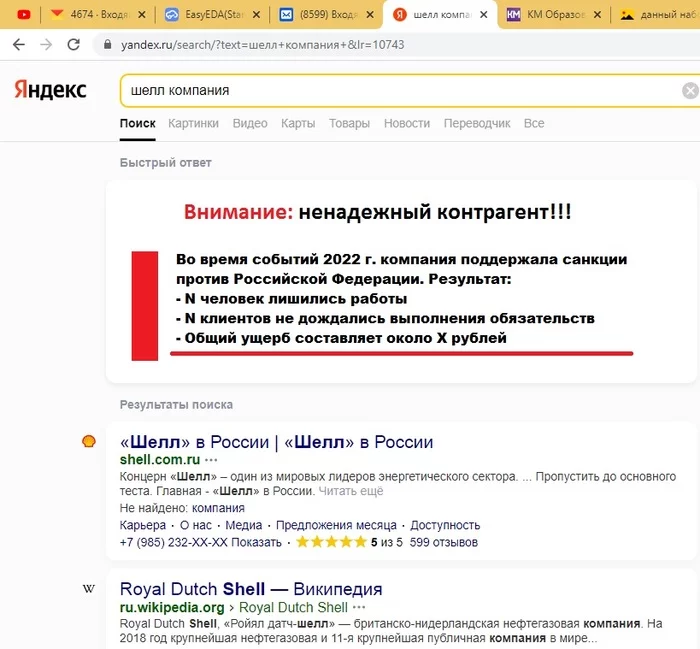The image size is (700, 649).
Task: Open the Новости news tab
Action: click(407, 124)
